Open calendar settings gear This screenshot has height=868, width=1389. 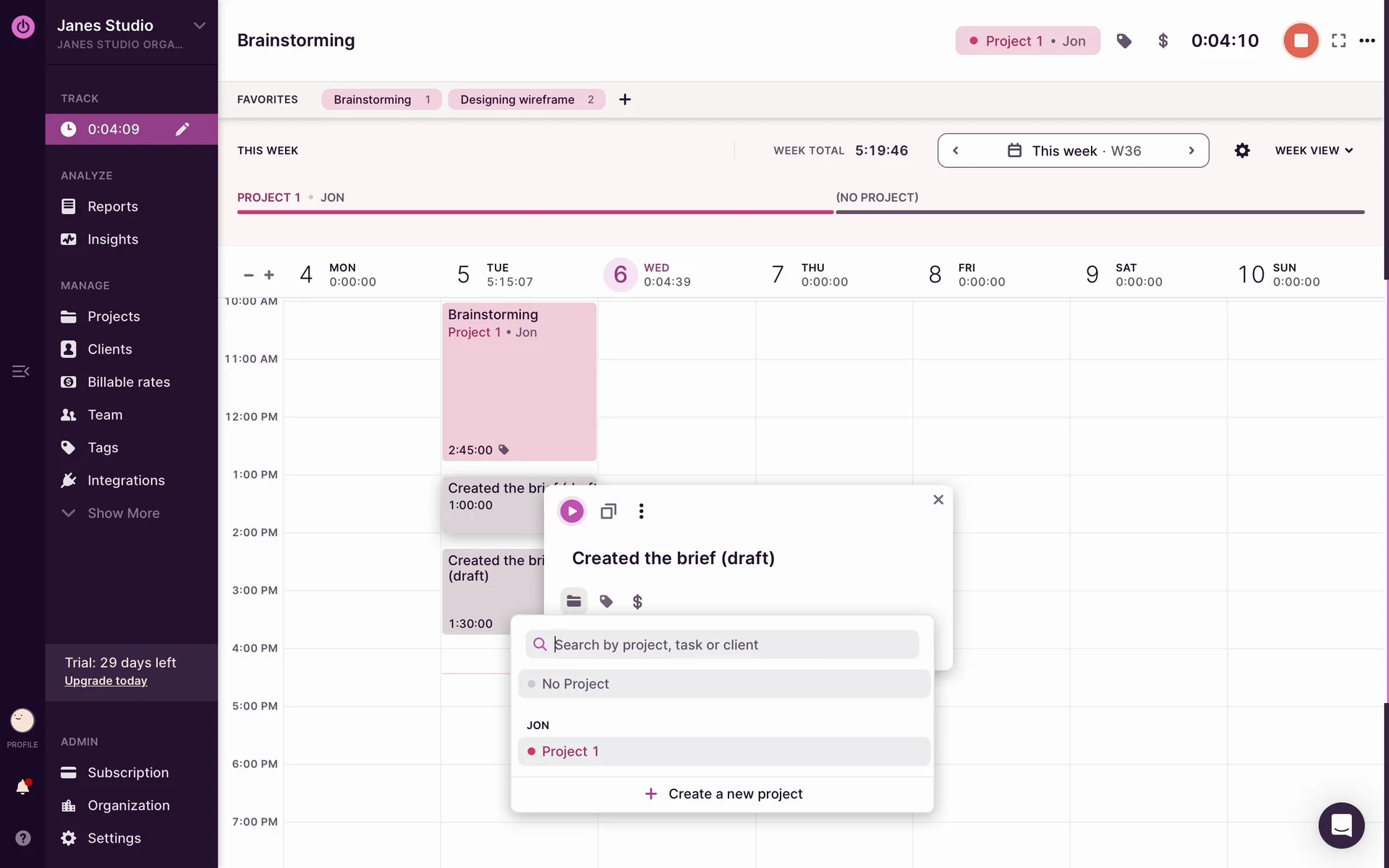coord(1242,150)
